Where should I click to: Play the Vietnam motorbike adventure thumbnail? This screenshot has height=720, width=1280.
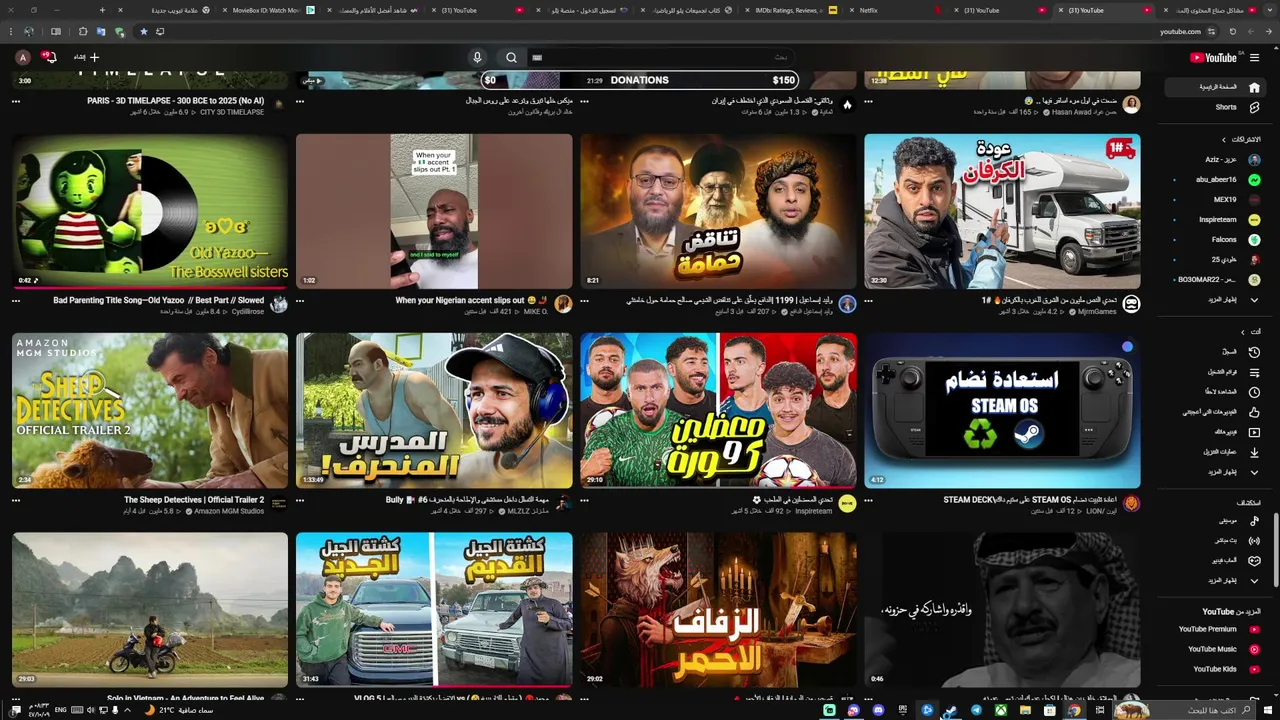coord(150,609)
